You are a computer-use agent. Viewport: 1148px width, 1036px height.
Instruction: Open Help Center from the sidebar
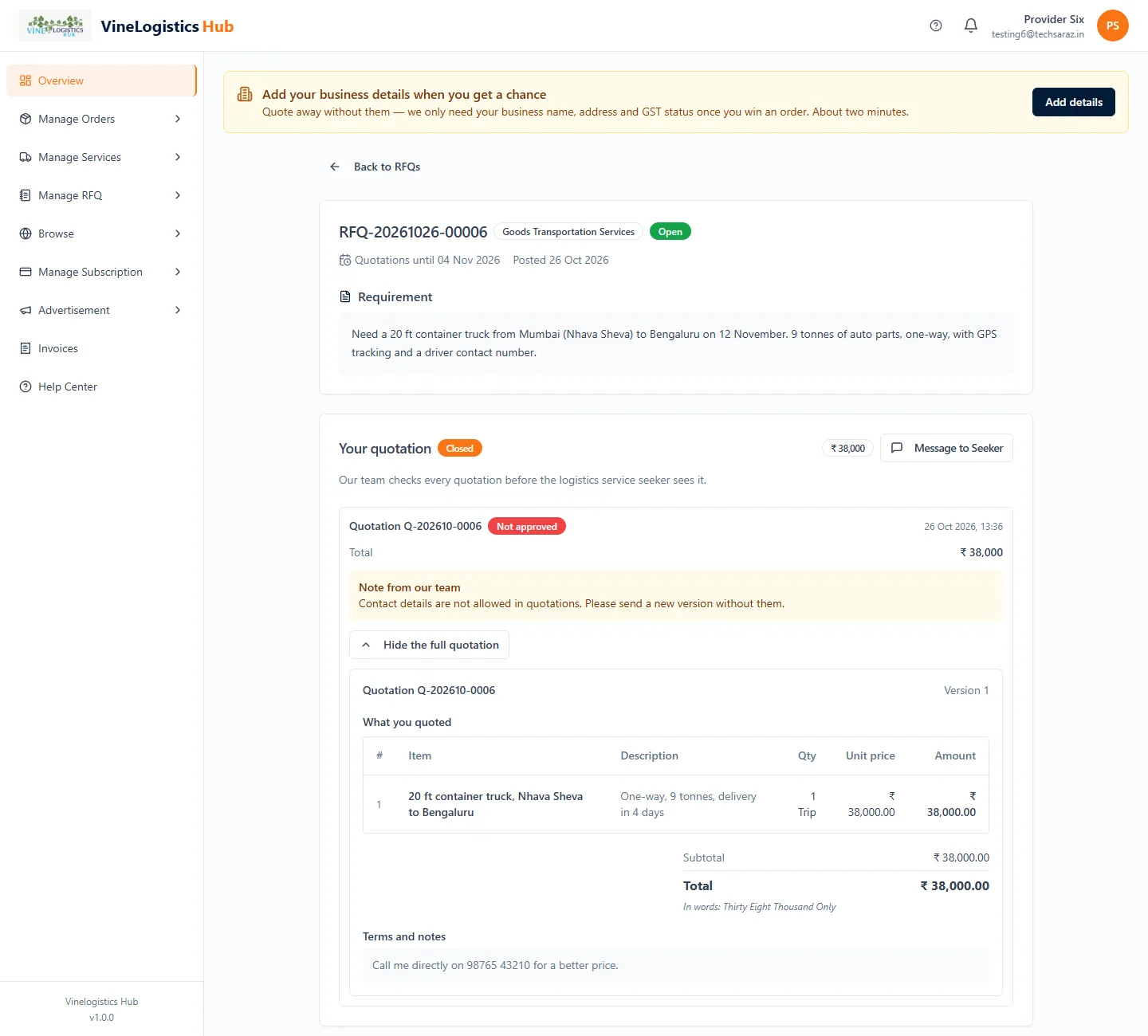(101, 387)
